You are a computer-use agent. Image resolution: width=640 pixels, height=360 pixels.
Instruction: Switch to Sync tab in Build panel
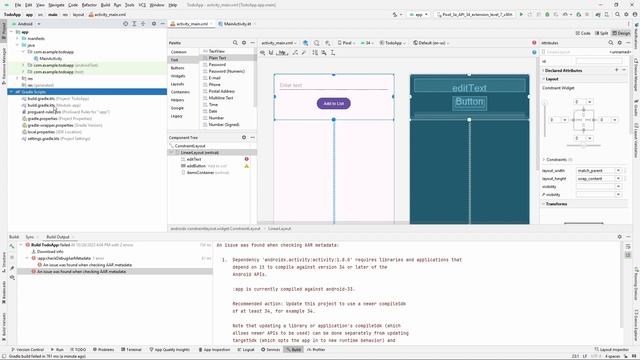point(29,237)
